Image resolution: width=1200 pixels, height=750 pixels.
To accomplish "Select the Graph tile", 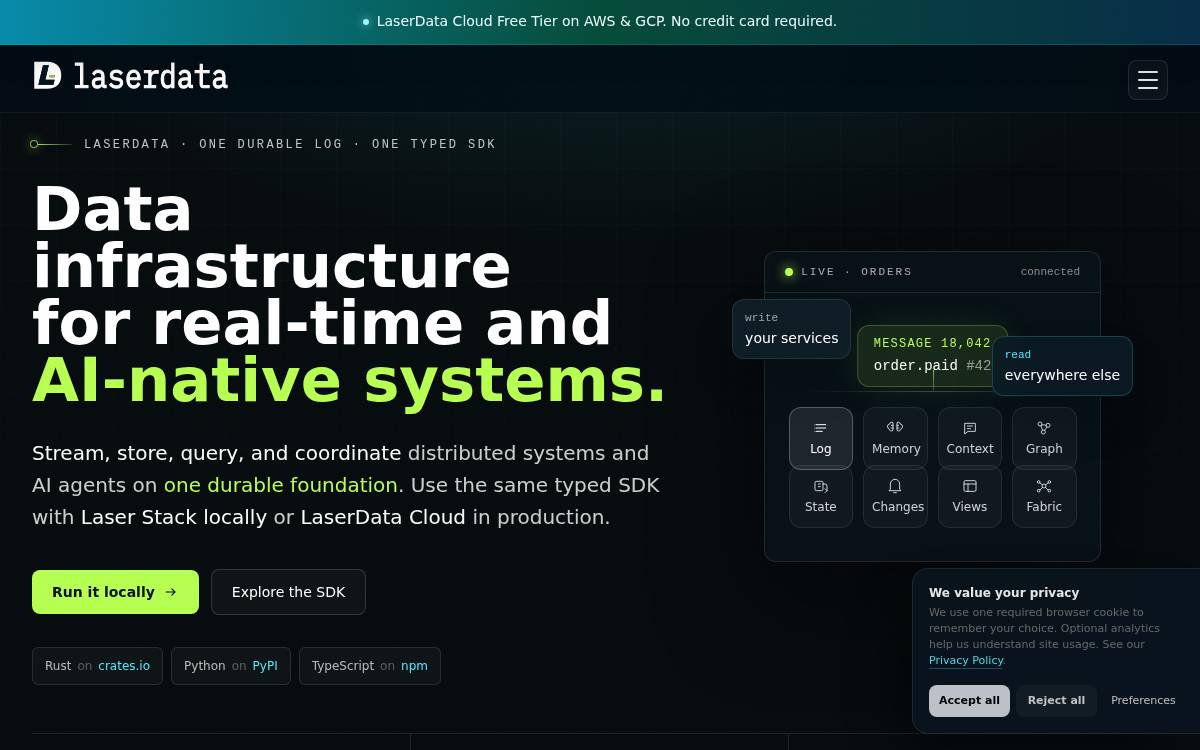I will pyautogui.click(x=1044, y=438).
